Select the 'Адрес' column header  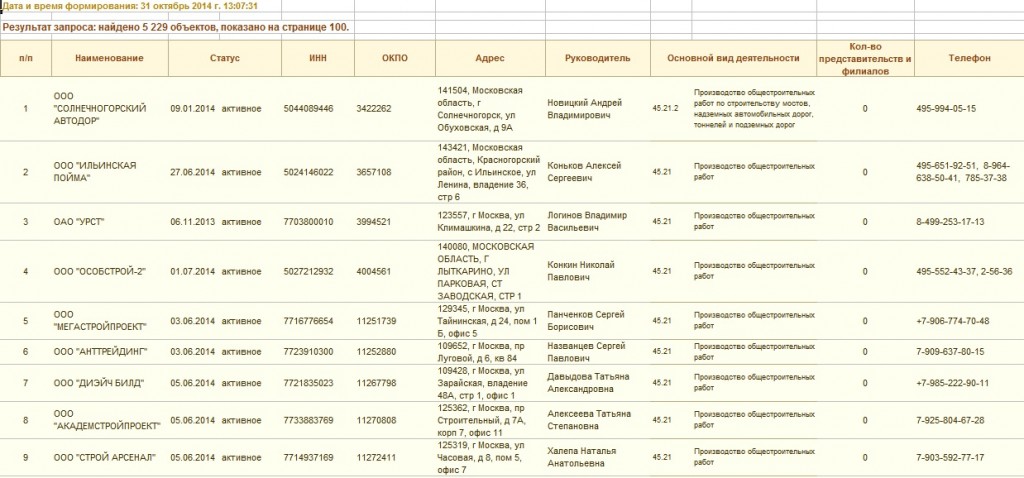tap(490, 59)
